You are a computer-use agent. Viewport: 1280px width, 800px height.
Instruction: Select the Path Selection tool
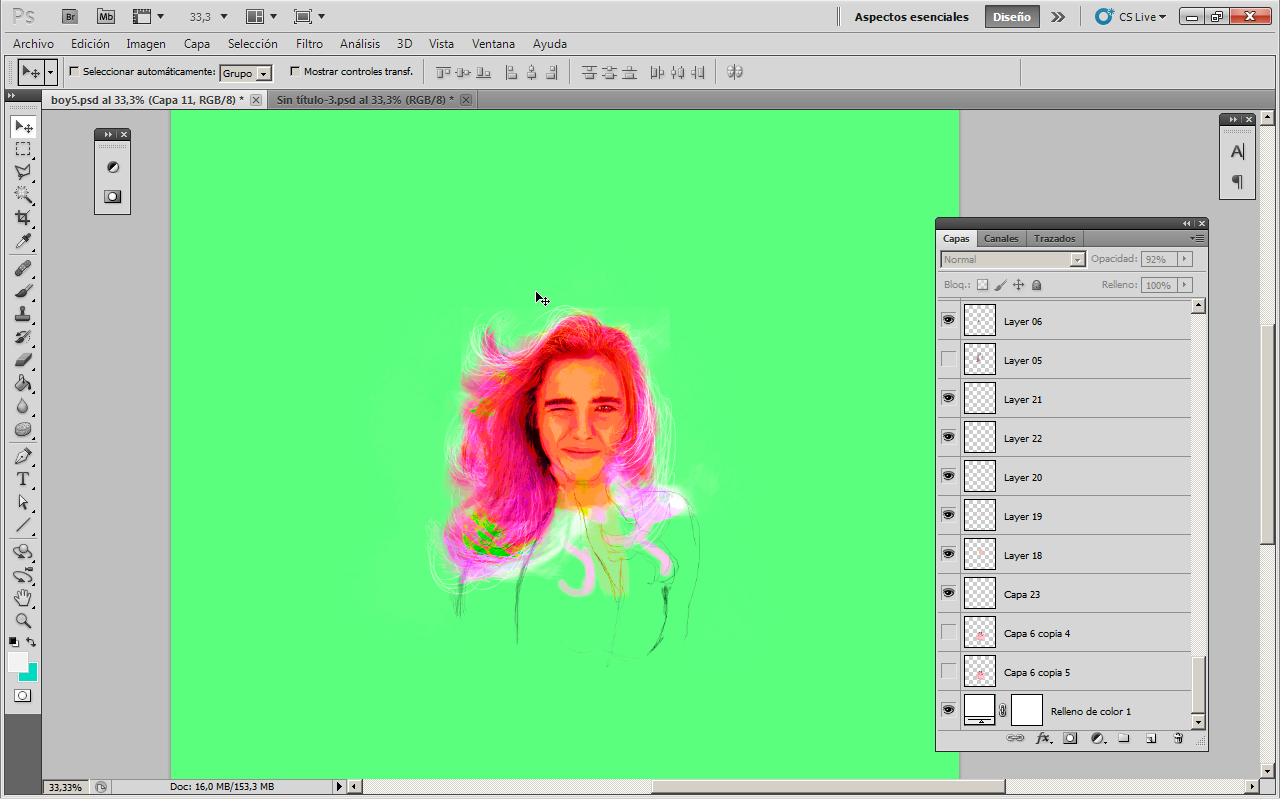pyautogui.click(x=23, y=502)
